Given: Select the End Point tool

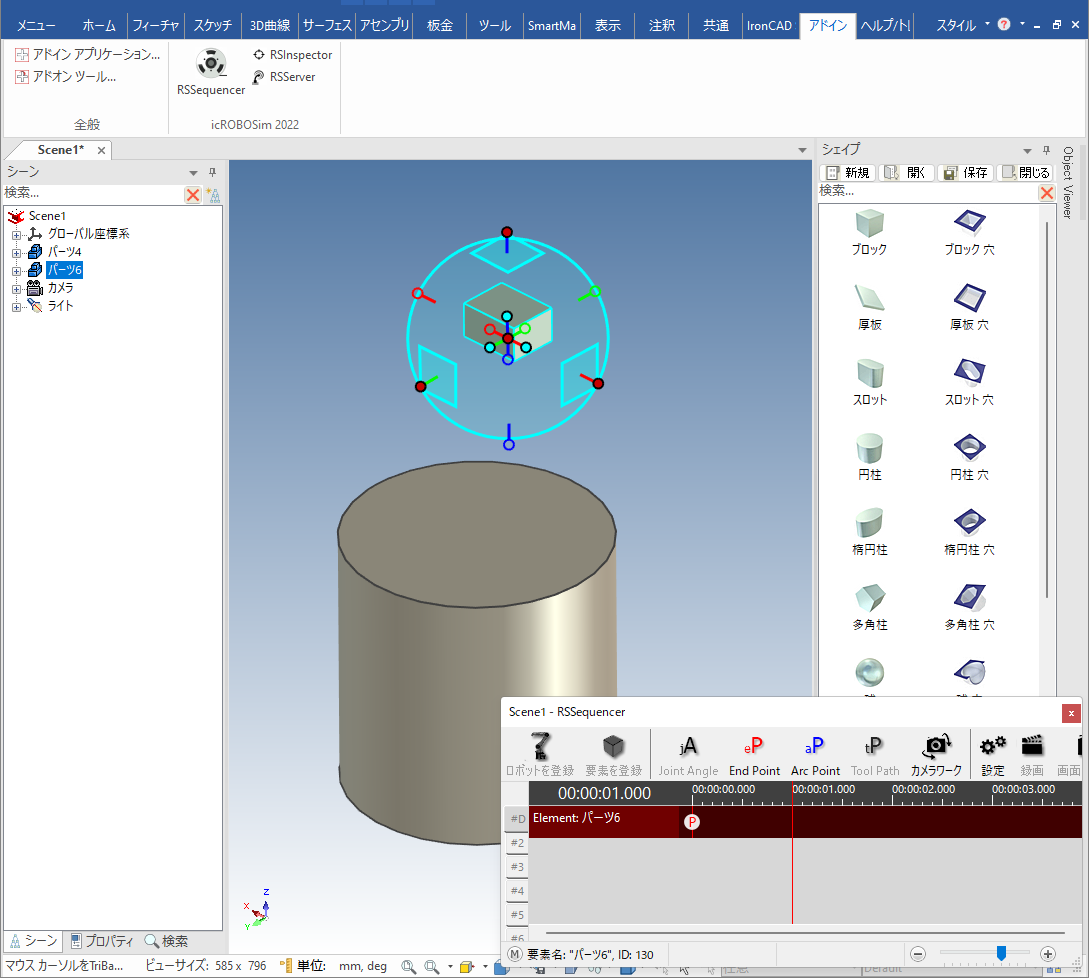Looking at the screenshot, I should [754, 754].
